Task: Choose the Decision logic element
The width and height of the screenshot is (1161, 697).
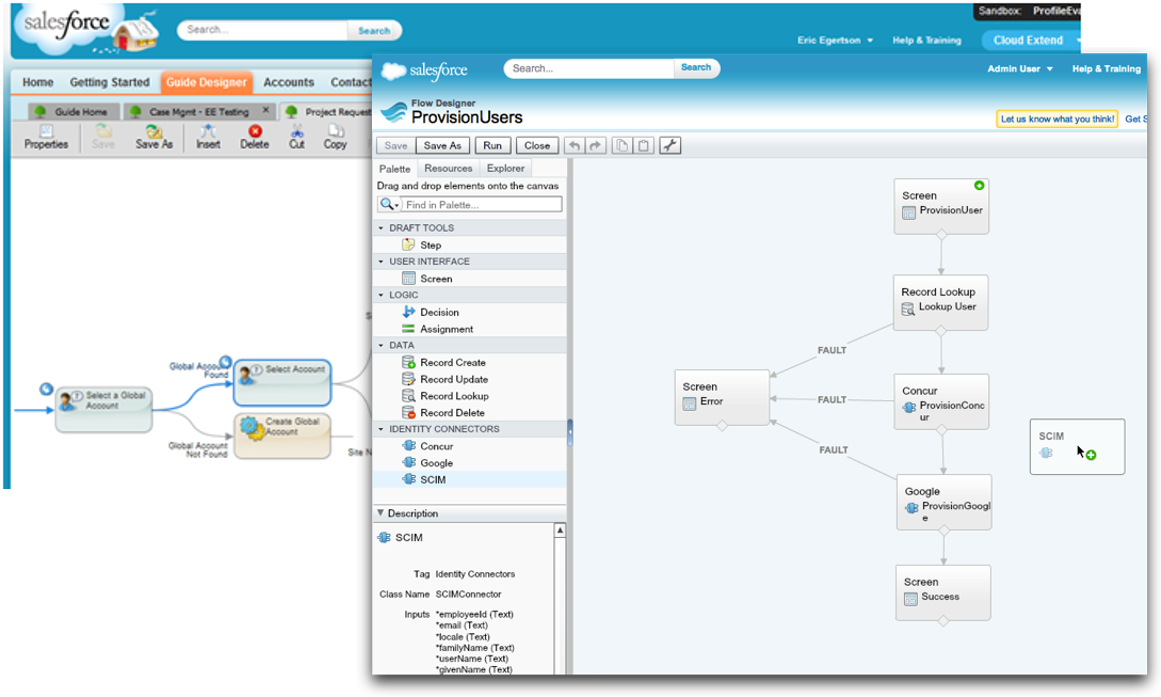Action: (430, 312)
